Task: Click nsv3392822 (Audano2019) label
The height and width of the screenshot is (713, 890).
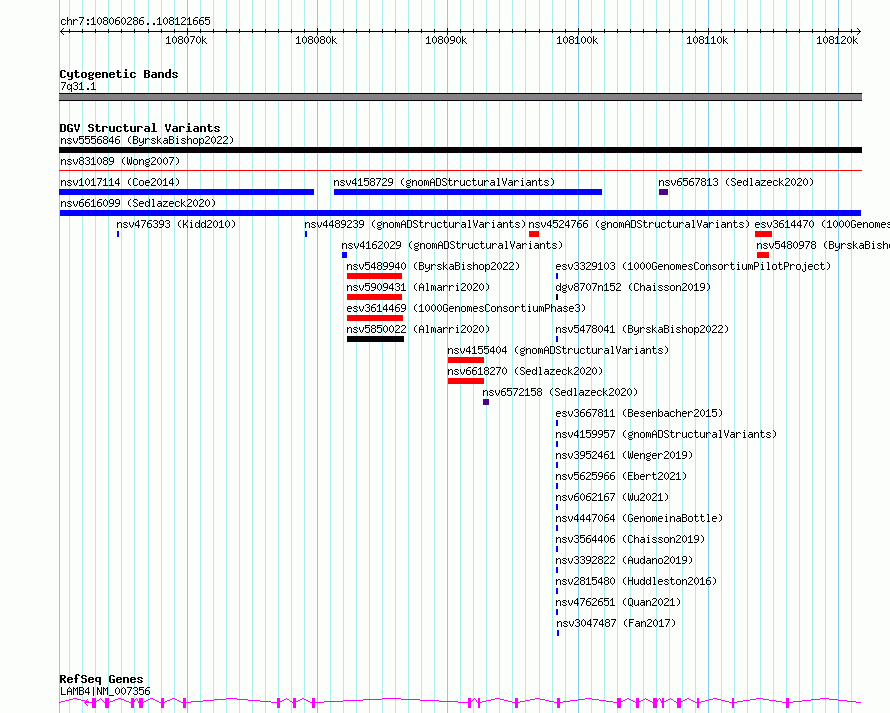Action: (x=624, y=560)
